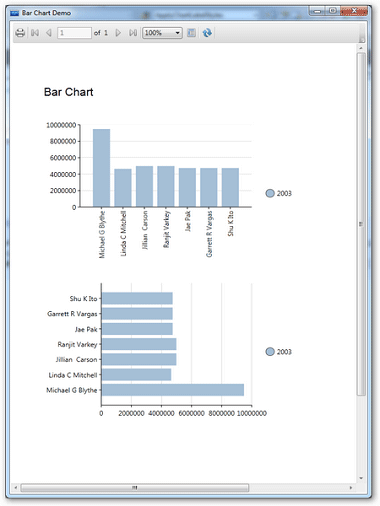Click the Bar Chart title text

[x=69, y=92]
